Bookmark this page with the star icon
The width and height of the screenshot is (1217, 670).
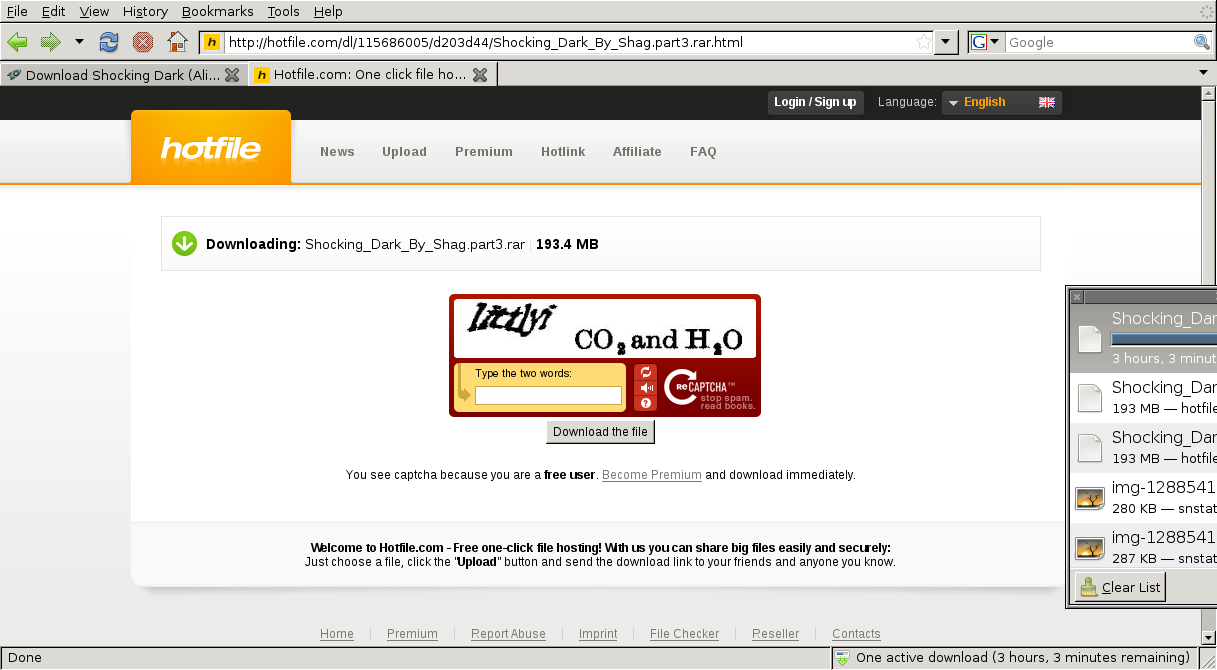[x=924, y=43]
